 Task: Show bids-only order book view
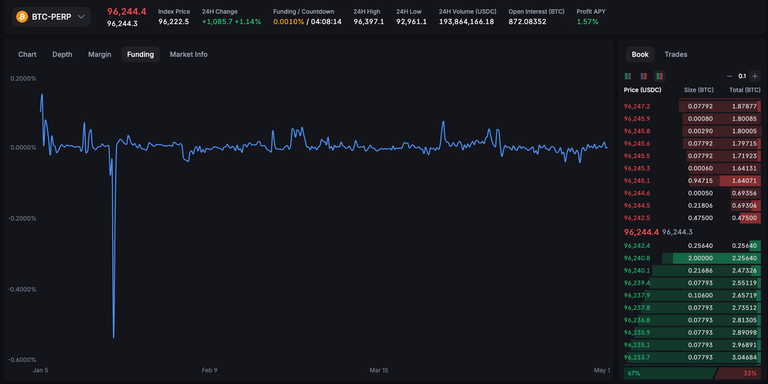[x=628, y=76]
